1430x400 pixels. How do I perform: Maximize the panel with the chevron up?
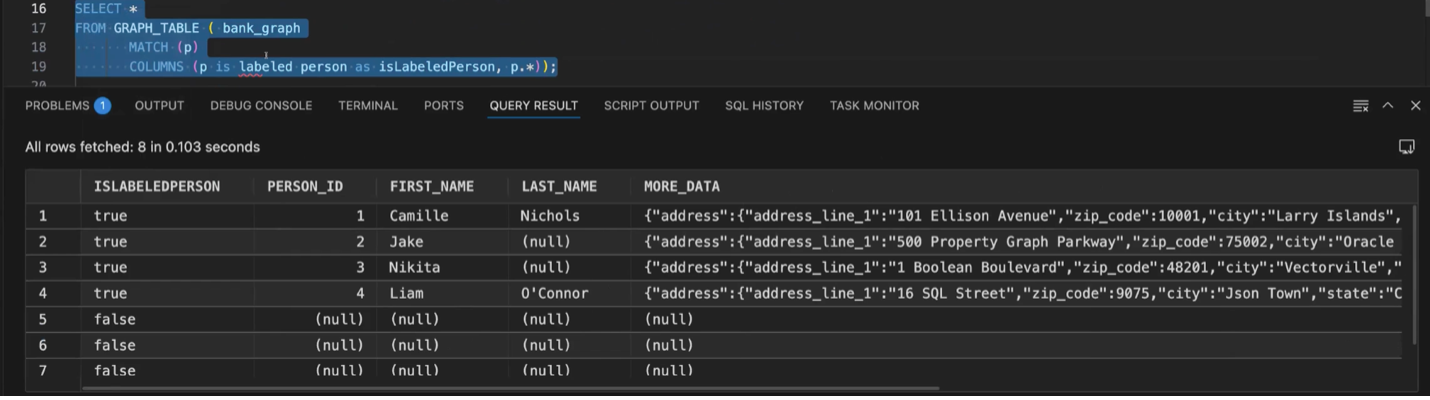(x=1388, y=106)
